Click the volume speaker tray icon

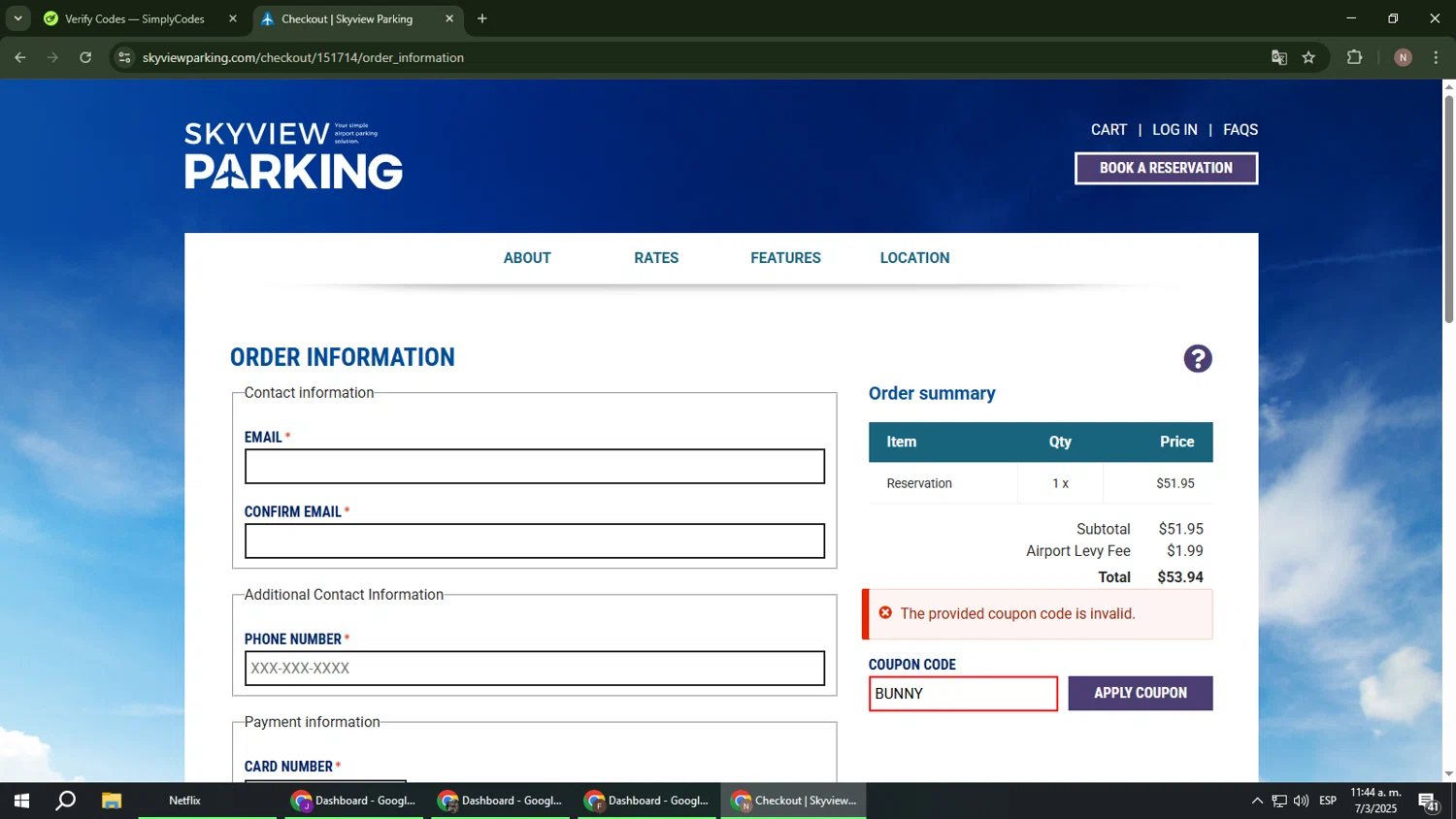tap(1301, 801)
